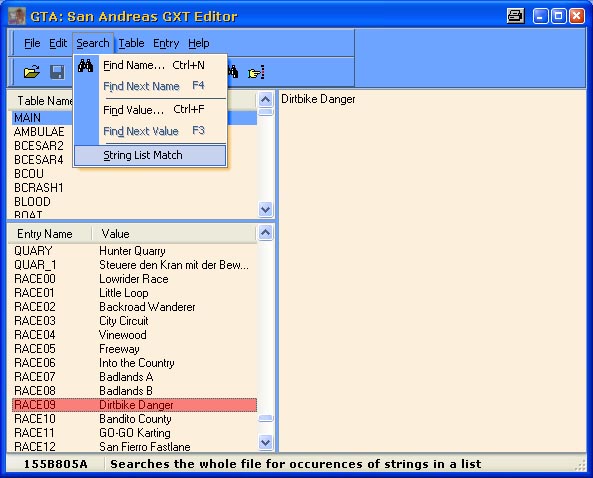The height and width of the screenshot is (478, 593).
Task: Click the printer icon in title bar
Action: tap(515, 16)
